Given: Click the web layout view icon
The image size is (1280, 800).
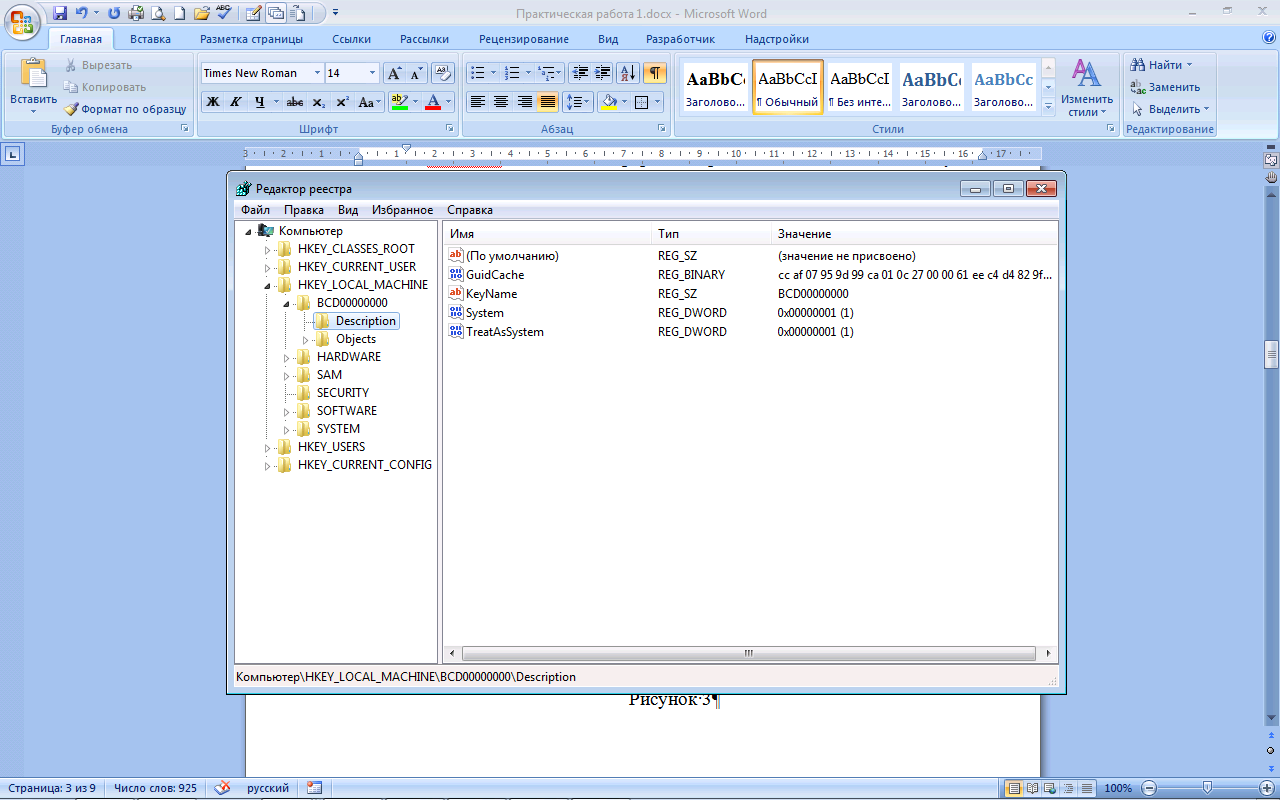Looking at the screenshot, I should pos(1048,788).
